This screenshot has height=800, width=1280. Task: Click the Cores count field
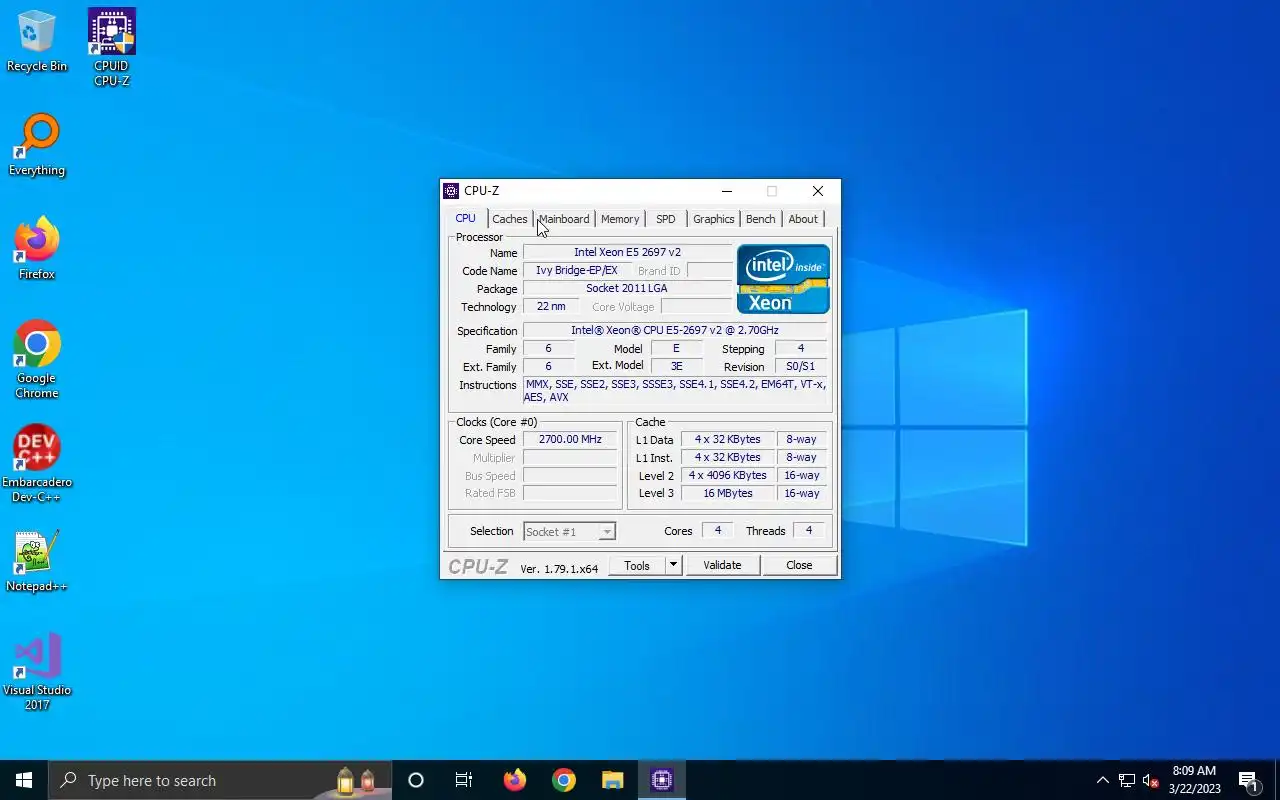point(717,530)
